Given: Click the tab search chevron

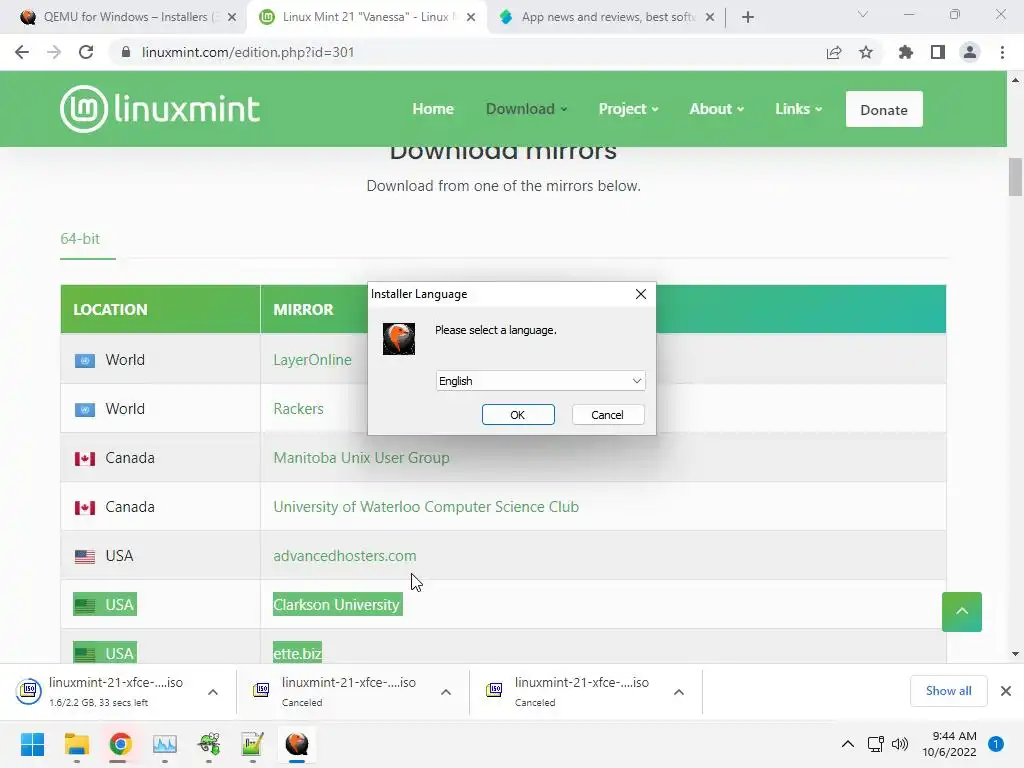Looking at the screenshot, I should pos(863,14).
